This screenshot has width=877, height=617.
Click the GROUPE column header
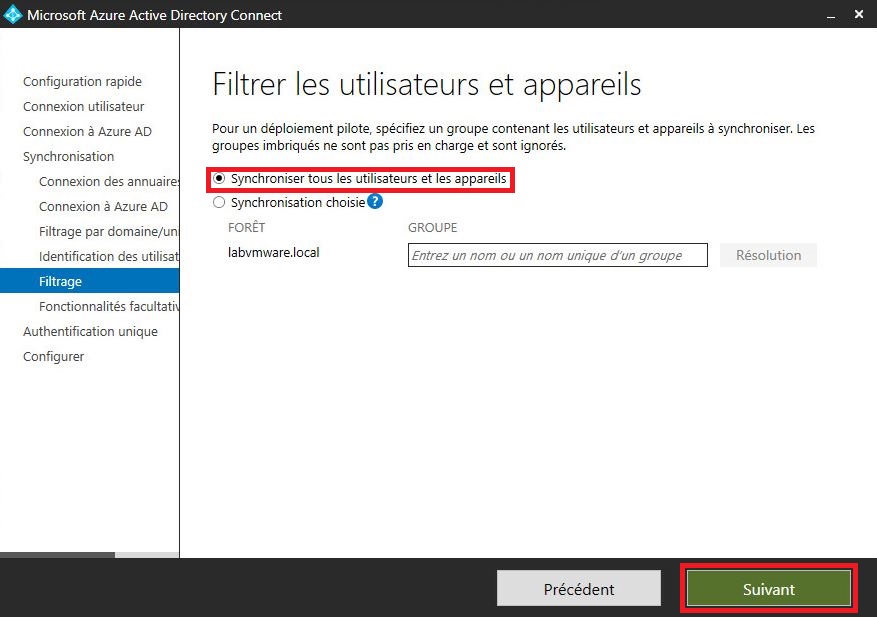(x=432, y=228)
